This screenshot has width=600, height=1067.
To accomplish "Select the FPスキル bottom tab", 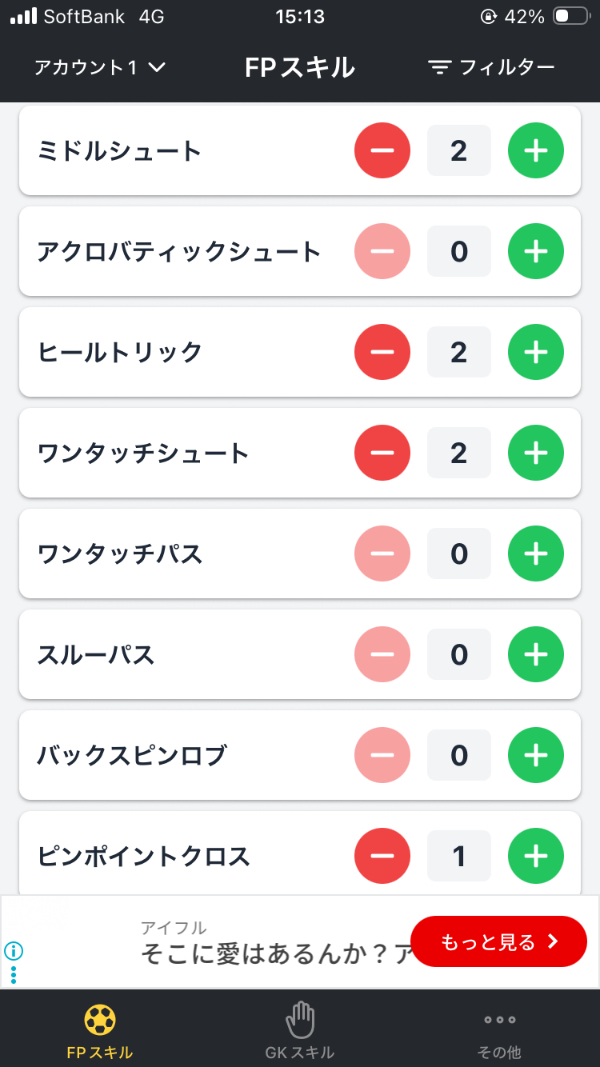I will [100, 1032].
